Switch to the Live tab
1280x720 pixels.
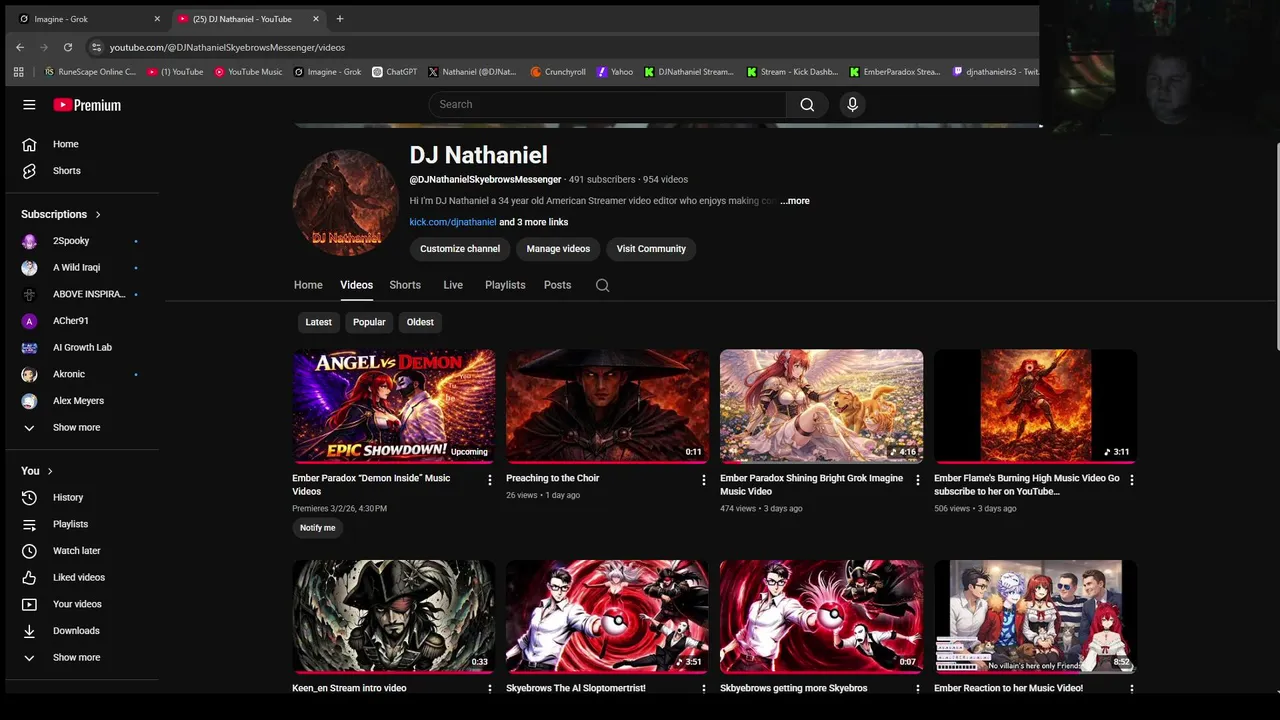pyautogui.click(x=453, y=285)
